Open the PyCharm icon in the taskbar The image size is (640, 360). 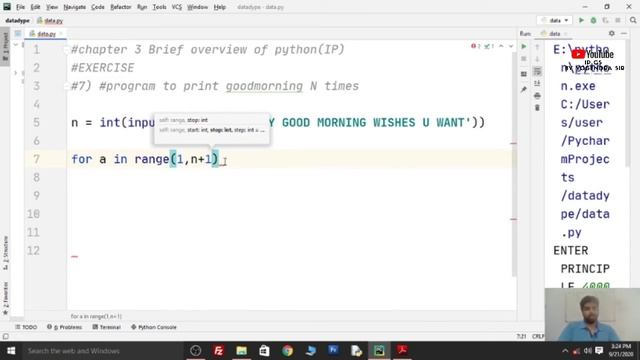point(379,351)
